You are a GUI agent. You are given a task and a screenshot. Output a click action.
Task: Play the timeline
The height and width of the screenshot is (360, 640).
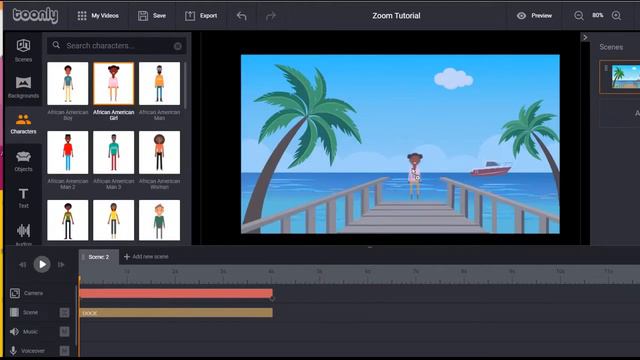point(42,264)
